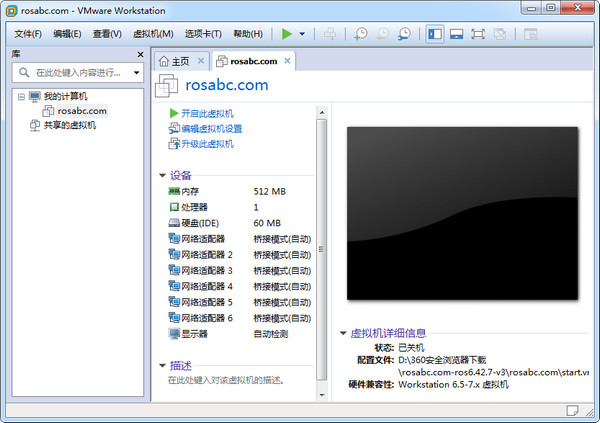Click the library search input field
The image size is (600, 423).
coord(78,72)
